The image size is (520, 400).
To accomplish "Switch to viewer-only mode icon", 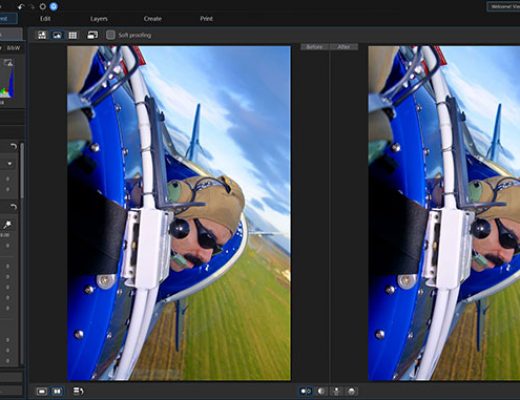I will 57,35.
